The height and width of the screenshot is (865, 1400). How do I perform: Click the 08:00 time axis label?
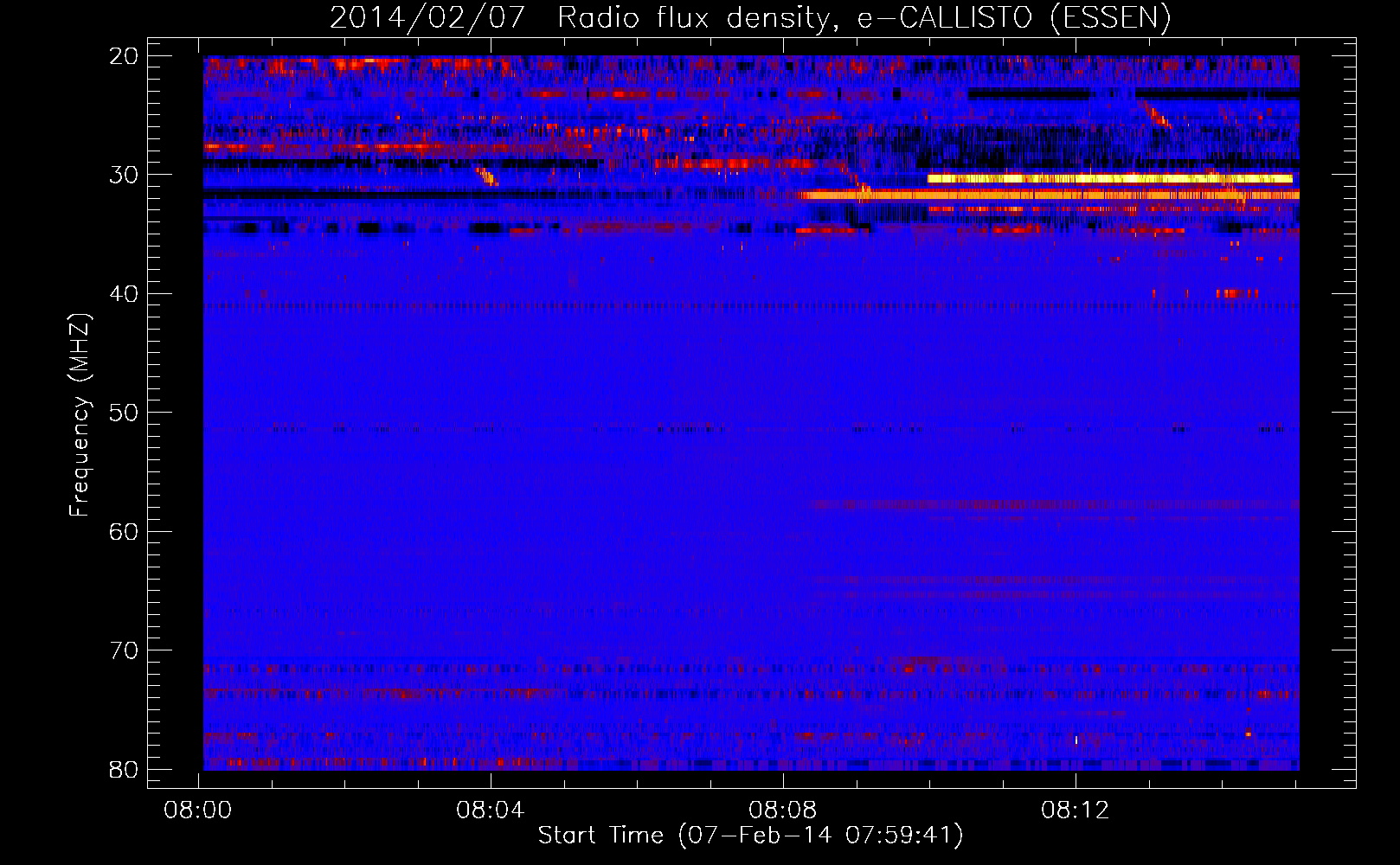(x=198, y=811)
